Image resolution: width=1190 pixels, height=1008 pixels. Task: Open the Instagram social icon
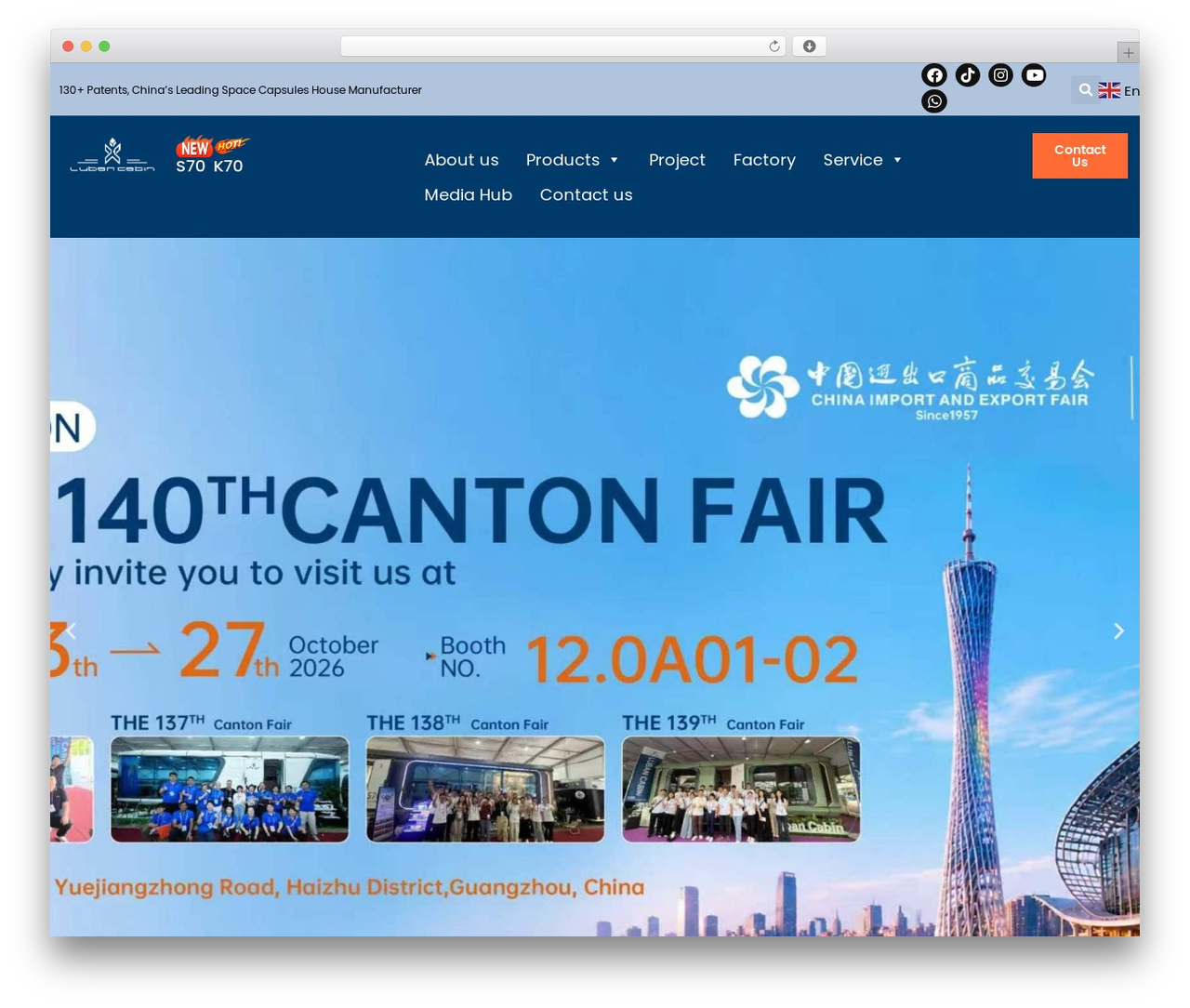pos(1000,75)
